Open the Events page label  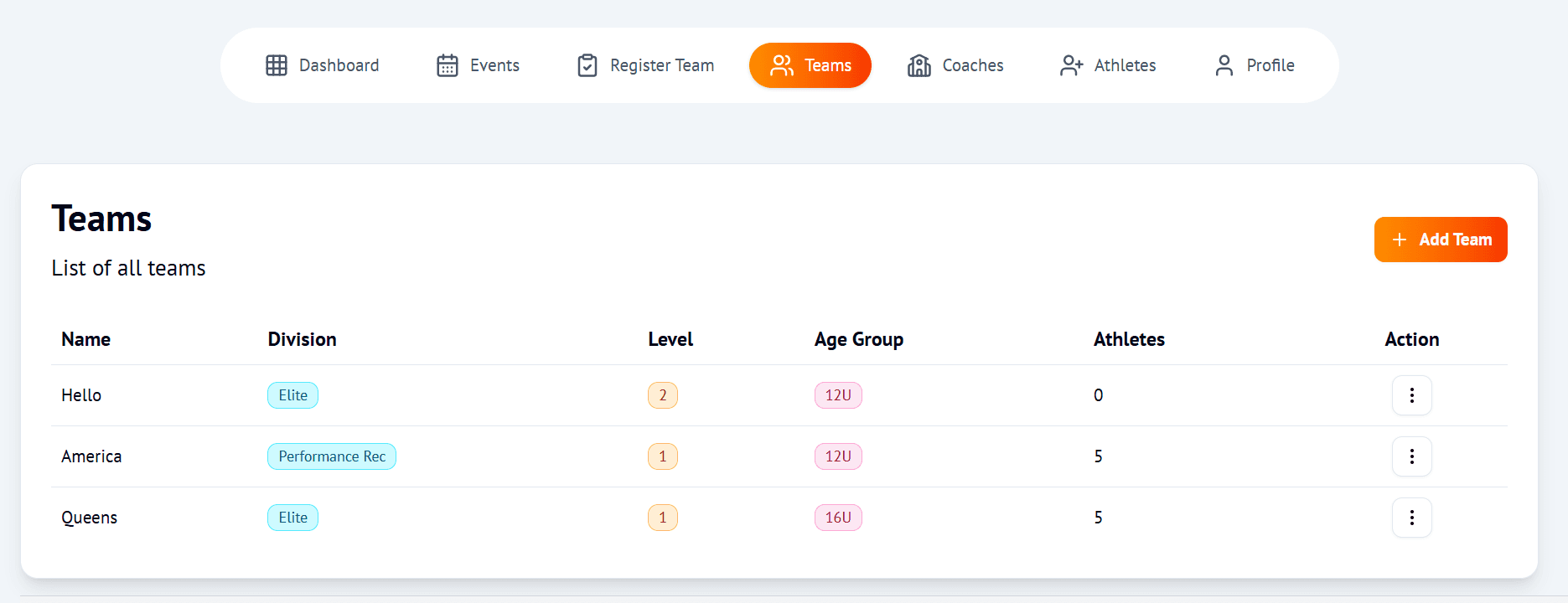click(x=494, y=65)
